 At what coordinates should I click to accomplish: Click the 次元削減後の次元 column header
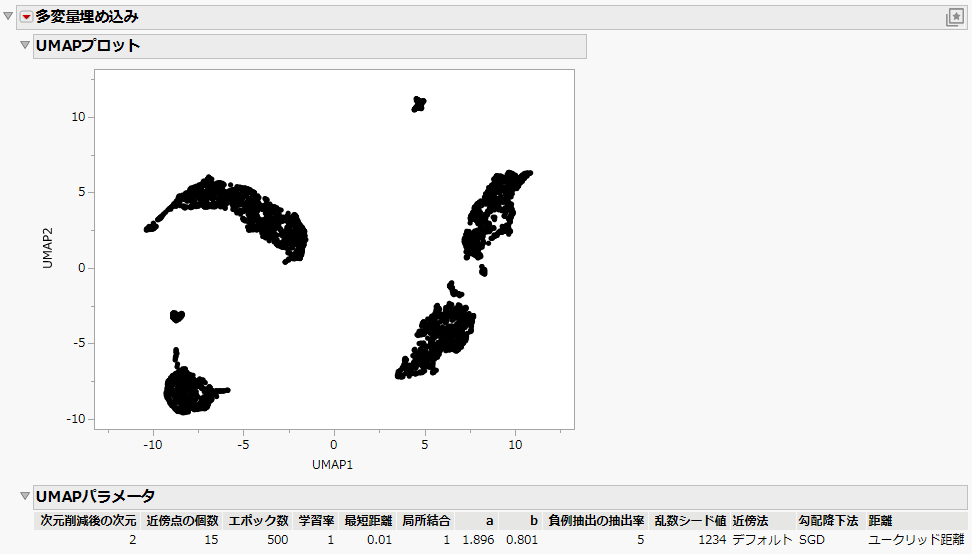[88, 521]
